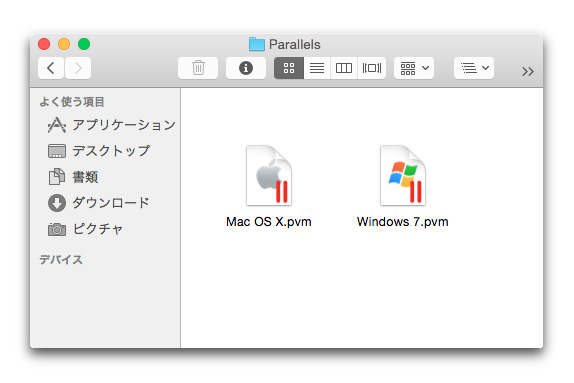Click the trash delete toolbar button
This screenshot has width=574, height=383.
198,68
